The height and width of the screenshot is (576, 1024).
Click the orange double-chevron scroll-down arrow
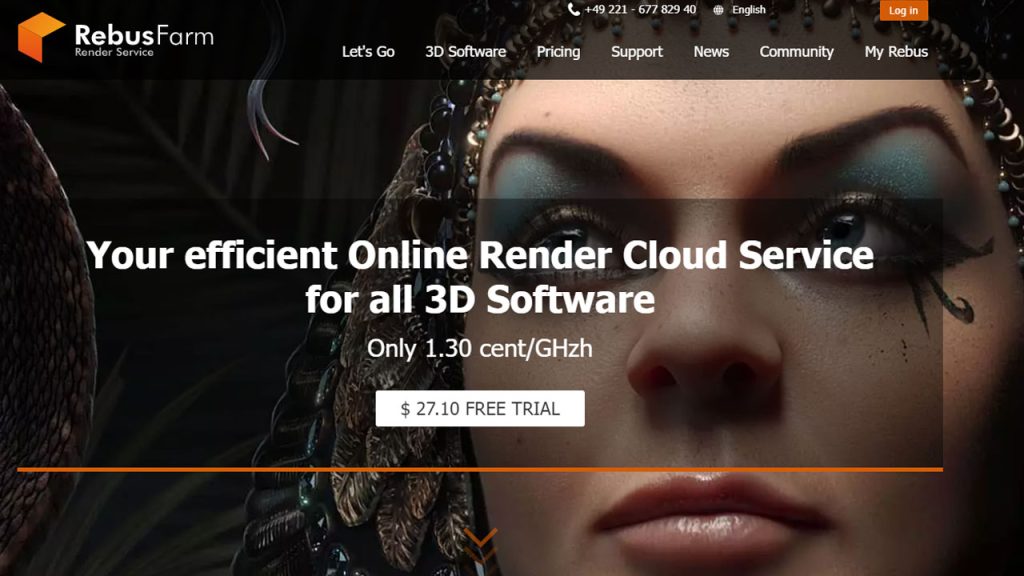pyautogui.click(x=480, y=544)
